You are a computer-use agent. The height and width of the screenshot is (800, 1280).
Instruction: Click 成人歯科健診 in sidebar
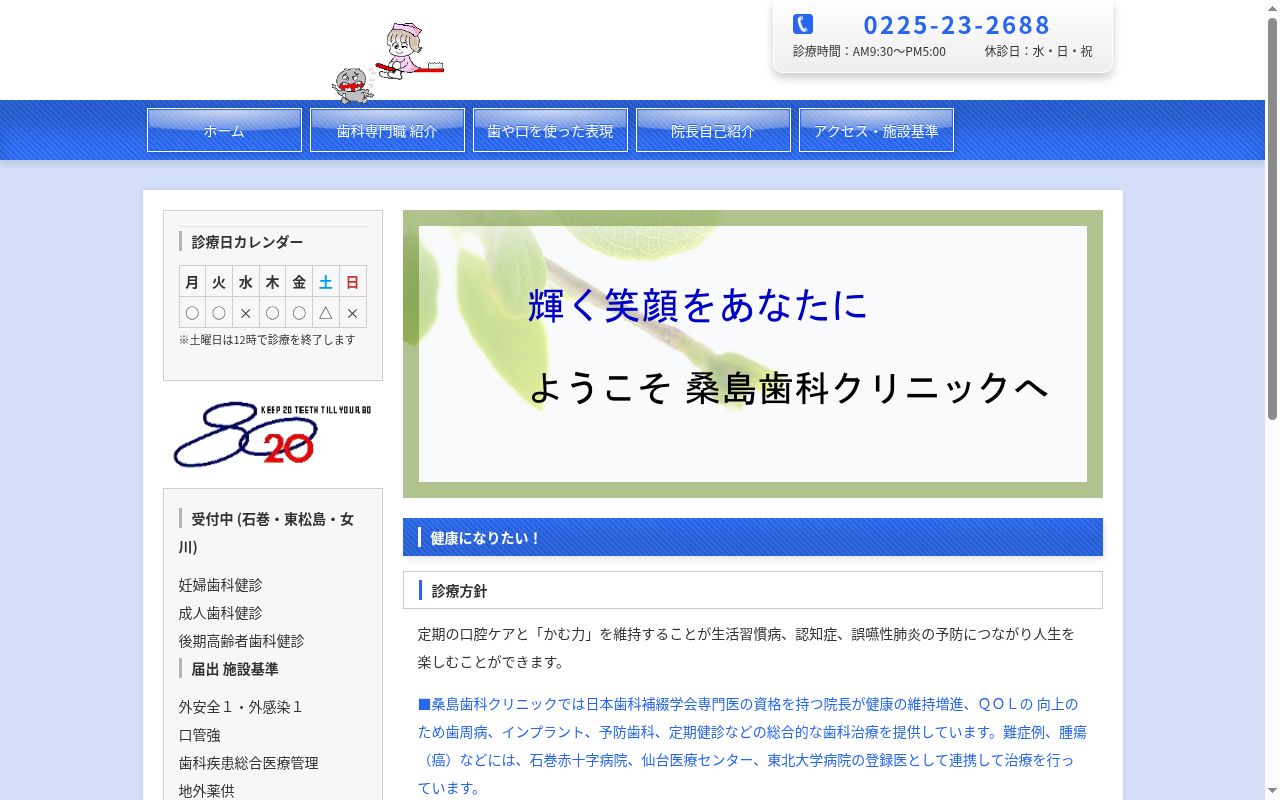pyautogui.click(x=220, y=613)
